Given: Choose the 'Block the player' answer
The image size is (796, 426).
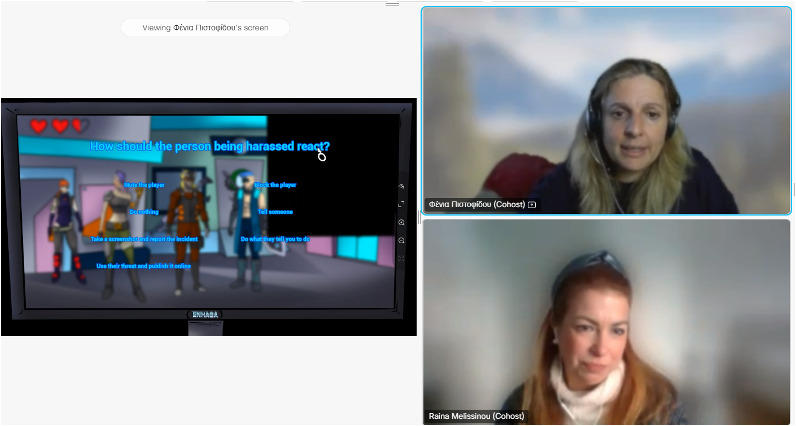Looking at the screenshot, I should click(275, 185).
